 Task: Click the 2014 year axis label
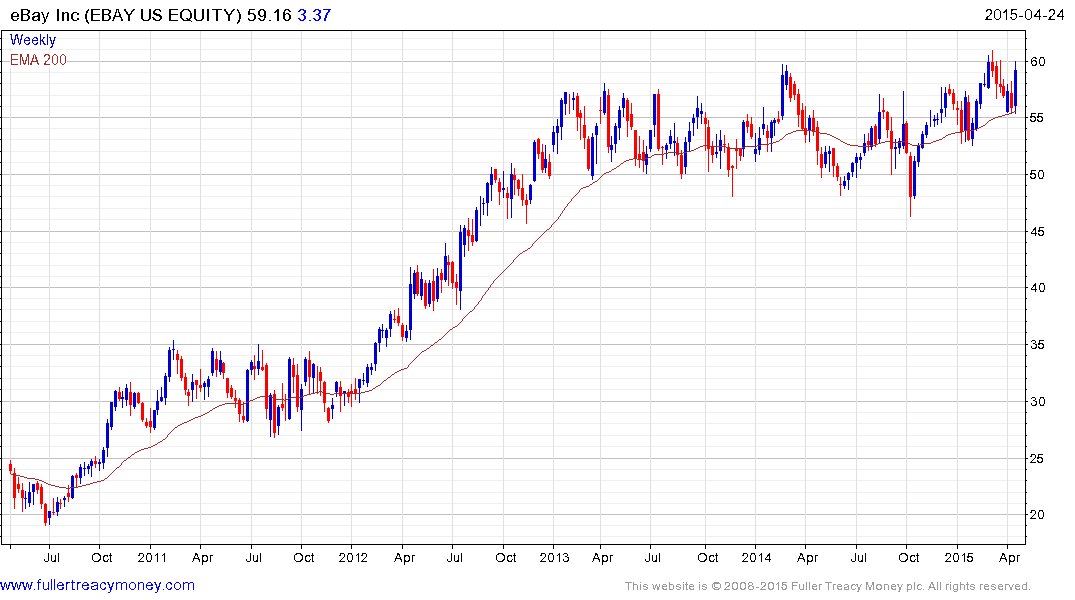[x=756, y=557]
